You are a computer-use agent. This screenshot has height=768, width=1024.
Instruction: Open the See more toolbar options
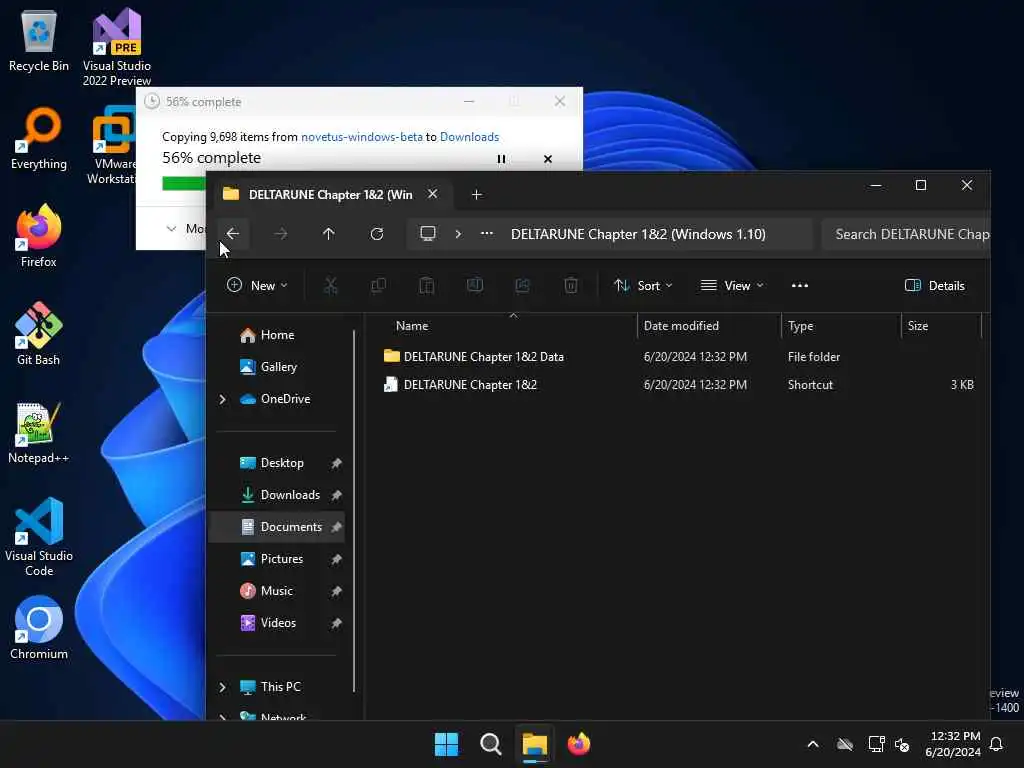[799, 285]
